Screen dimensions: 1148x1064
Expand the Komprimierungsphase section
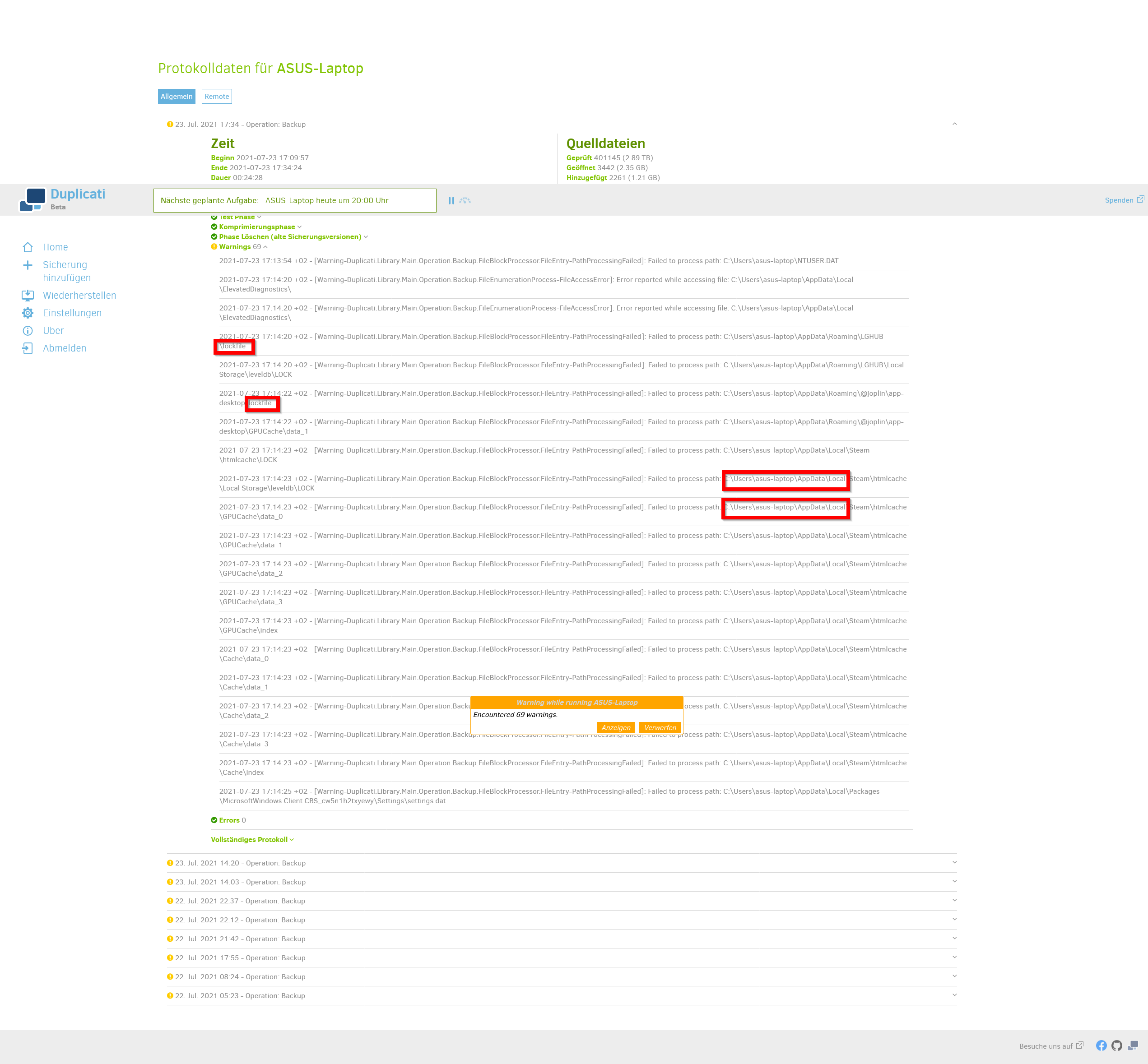[x=257, y=227]
